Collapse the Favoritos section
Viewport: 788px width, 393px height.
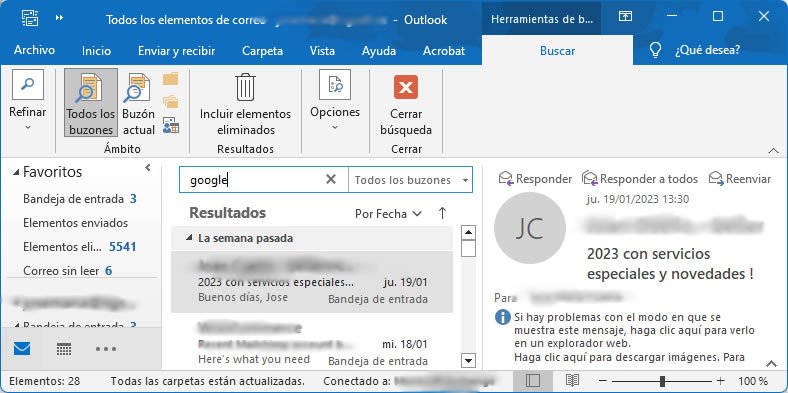click(16, 172)
